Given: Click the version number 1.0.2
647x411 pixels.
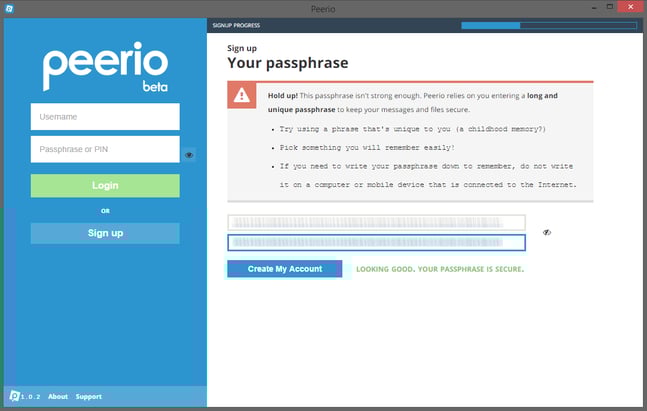Looking at the screenshot, I should 31,397.
